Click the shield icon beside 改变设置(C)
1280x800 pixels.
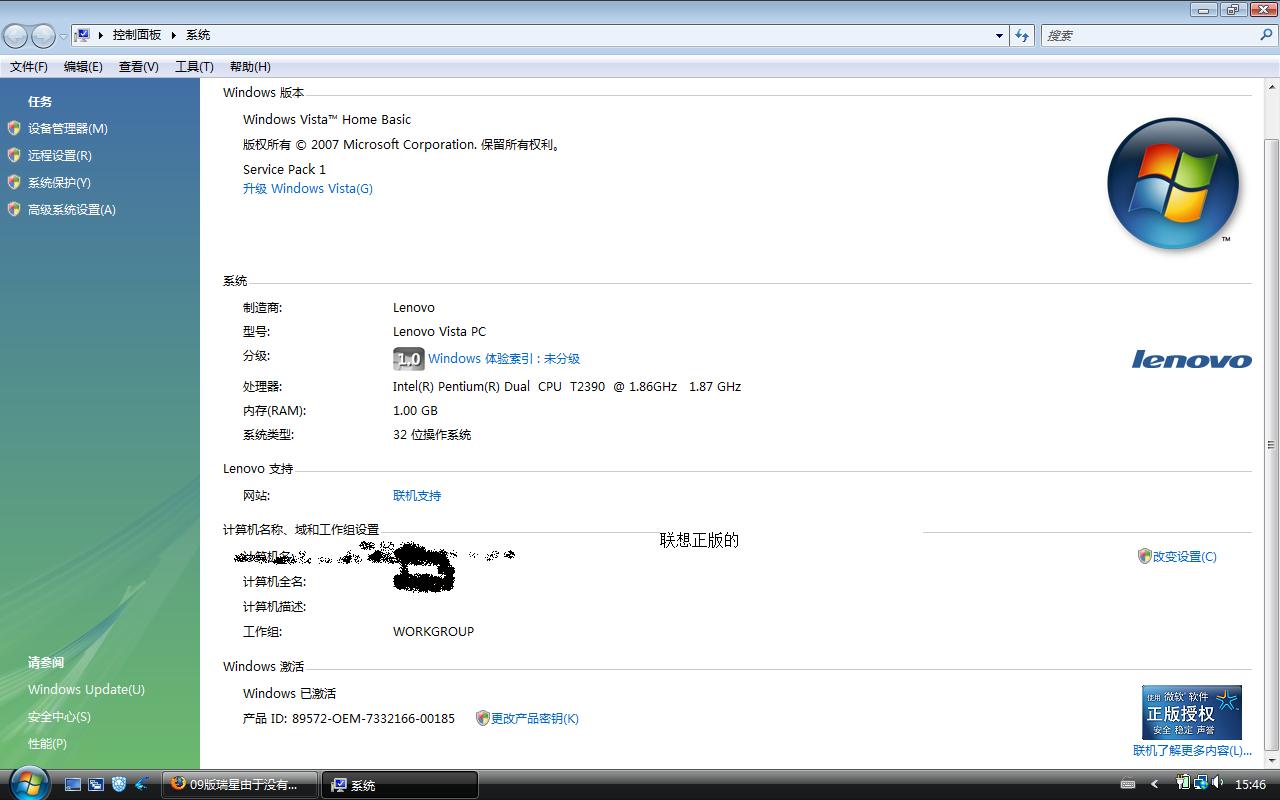pyautogui.click(x=1145, y=556)
